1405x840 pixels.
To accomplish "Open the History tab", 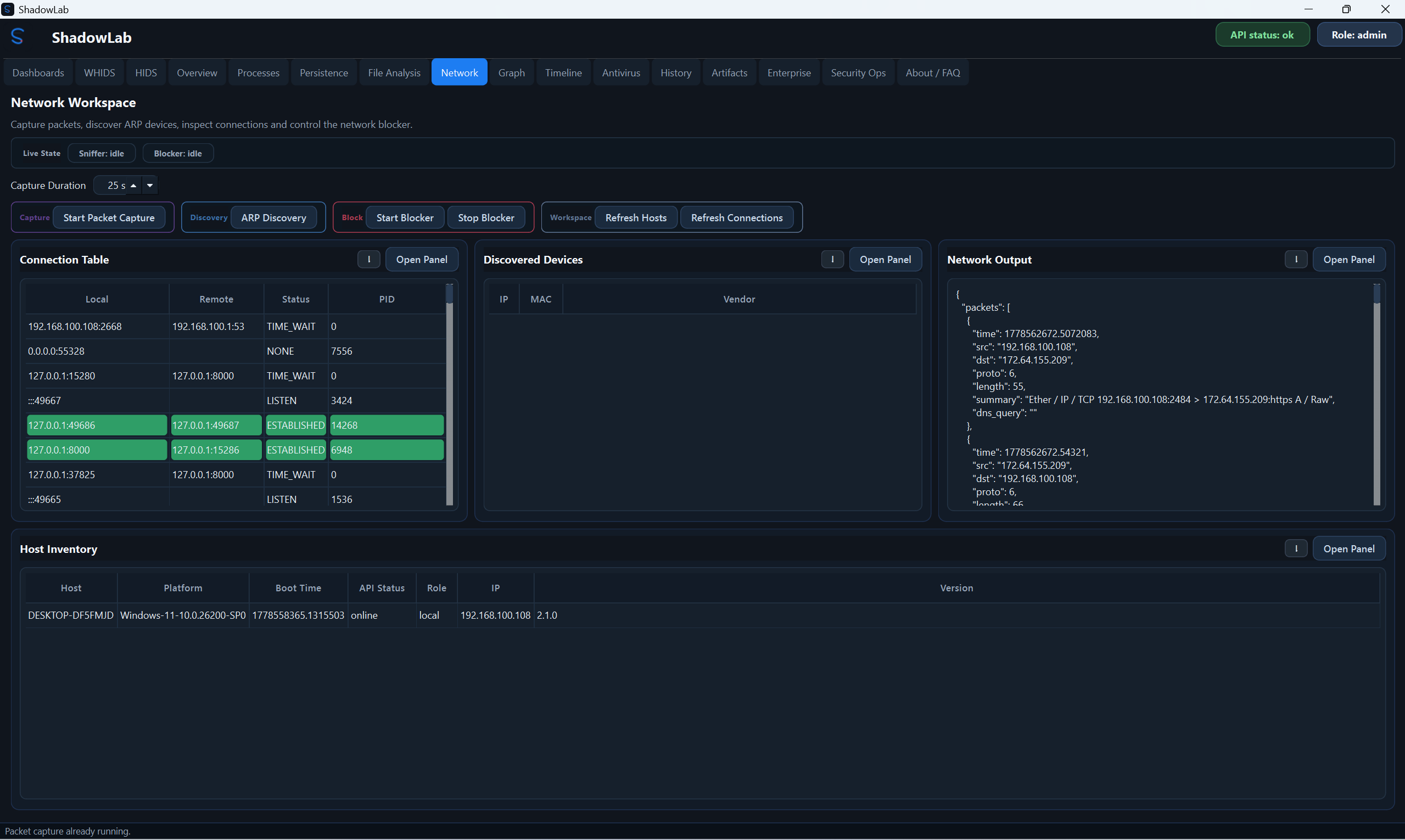I will [676, 72].
